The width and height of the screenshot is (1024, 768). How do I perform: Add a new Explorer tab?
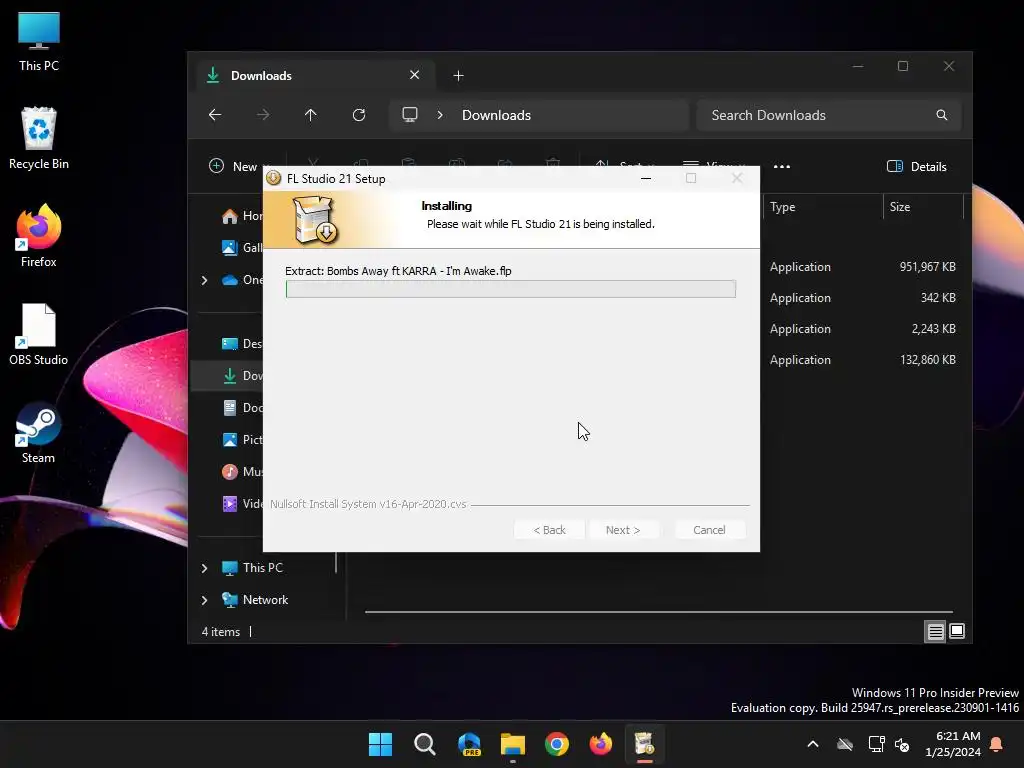tap(458, 76)
